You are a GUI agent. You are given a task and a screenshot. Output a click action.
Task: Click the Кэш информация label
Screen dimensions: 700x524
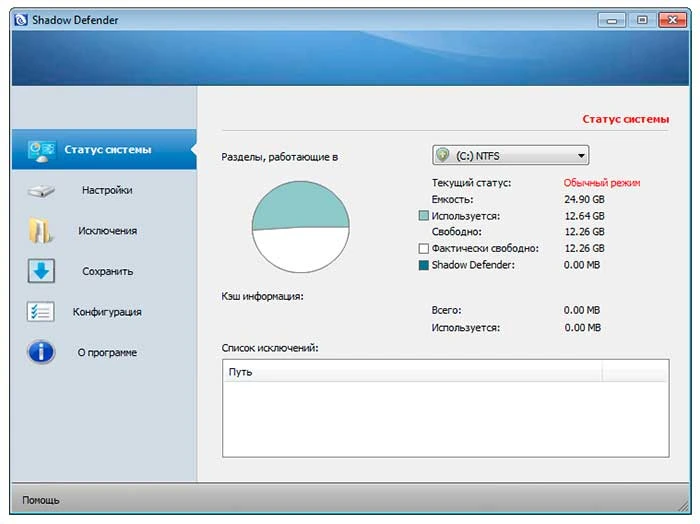pyautogui.click(x=262, y=296)
